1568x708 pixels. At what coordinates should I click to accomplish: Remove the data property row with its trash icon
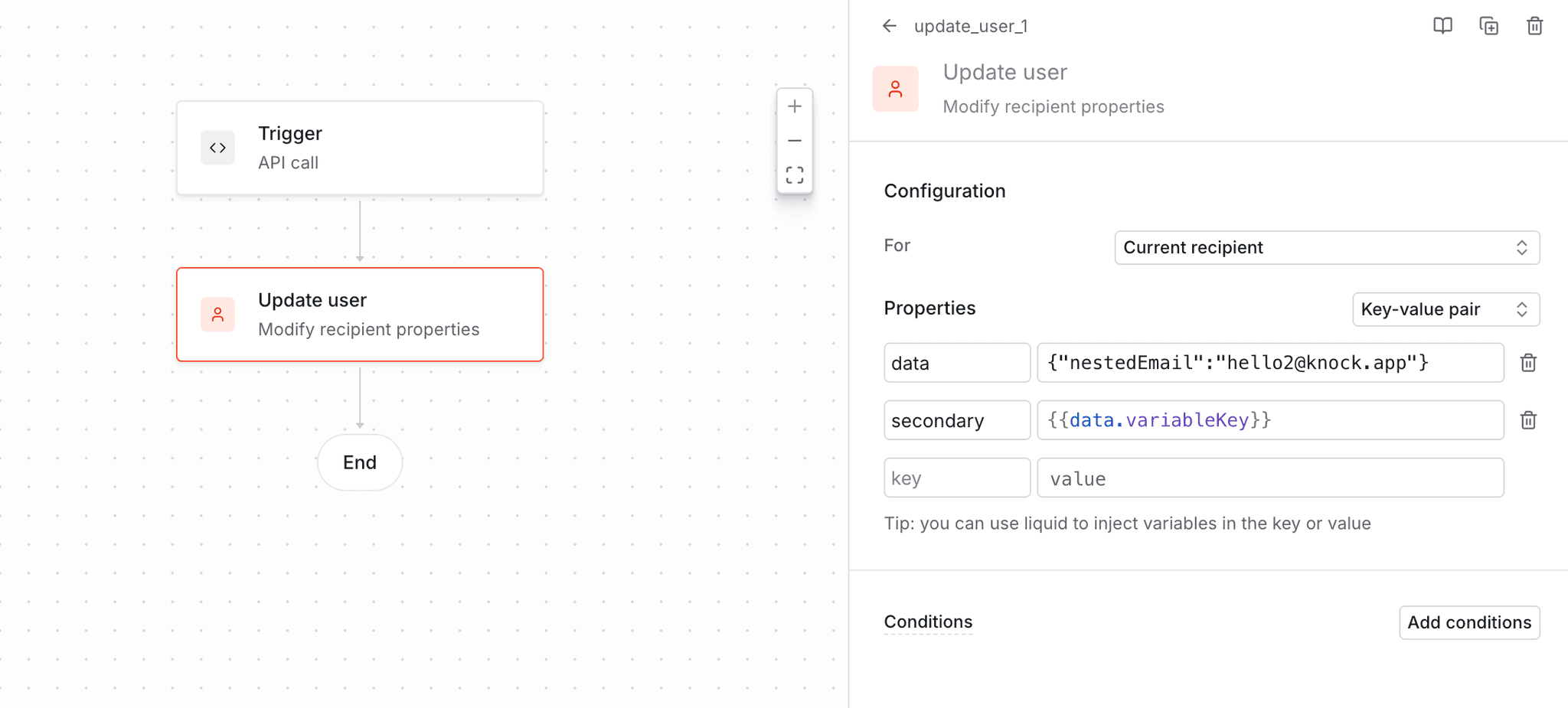point(1528,363)
